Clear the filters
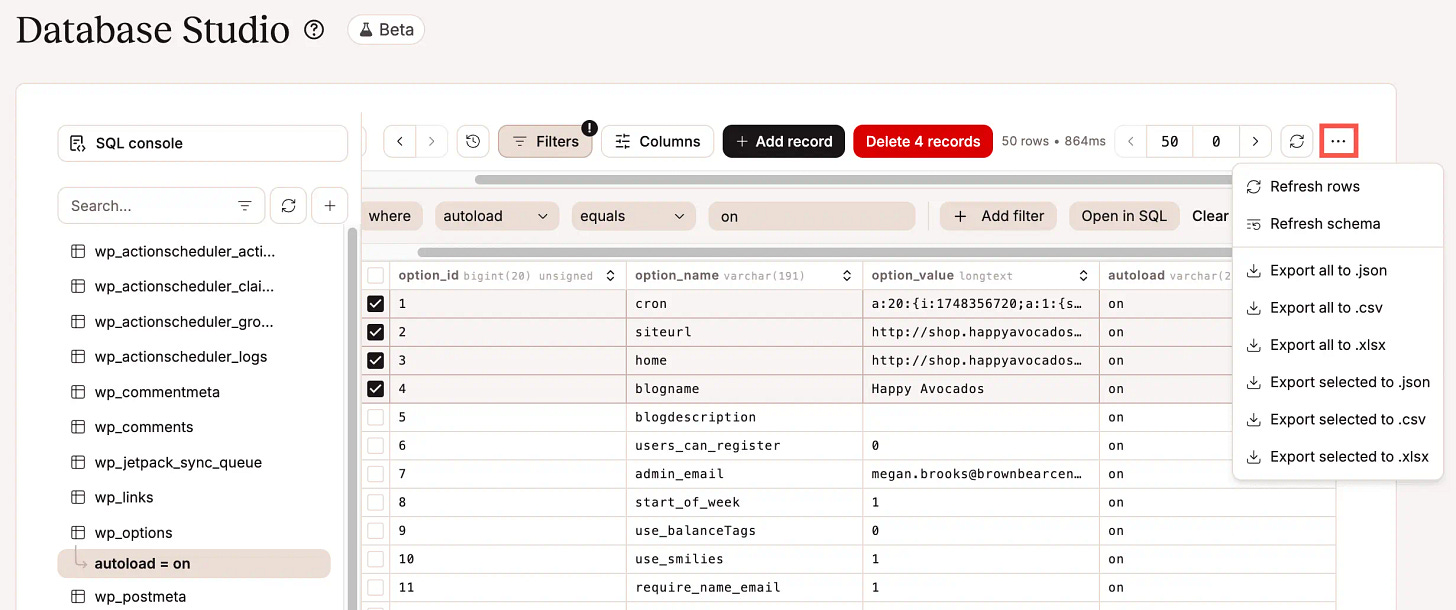 click(1210, 216)
